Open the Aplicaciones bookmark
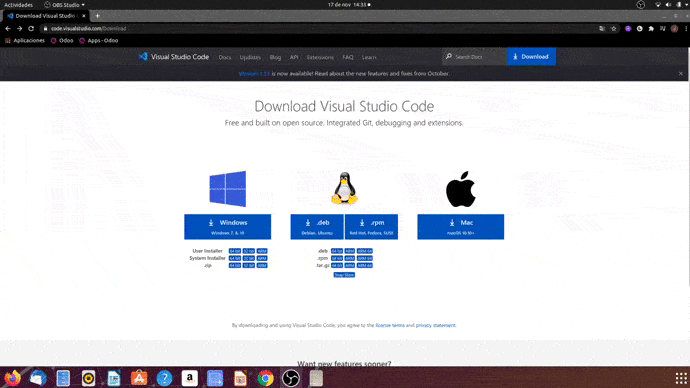The height and width of the screenshot is (388, 690). tap(25, 40)
